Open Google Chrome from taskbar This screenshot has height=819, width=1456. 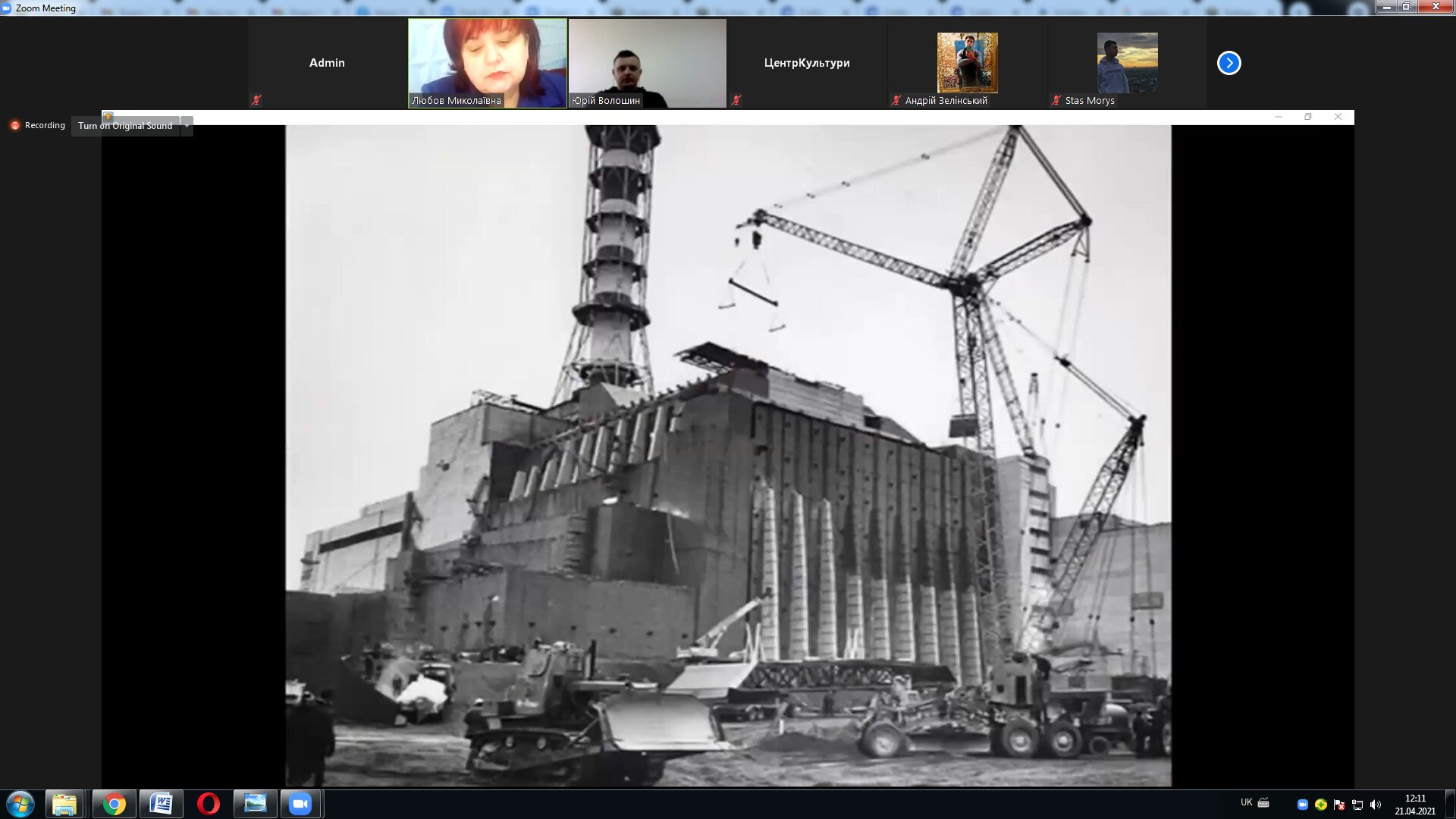tap(115, 804)
